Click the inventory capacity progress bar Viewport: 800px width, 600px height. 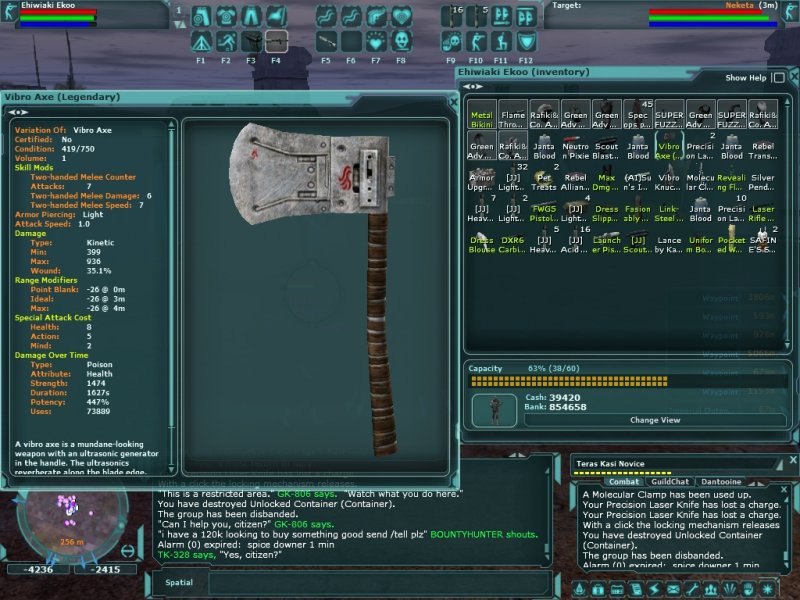point(628,381)
